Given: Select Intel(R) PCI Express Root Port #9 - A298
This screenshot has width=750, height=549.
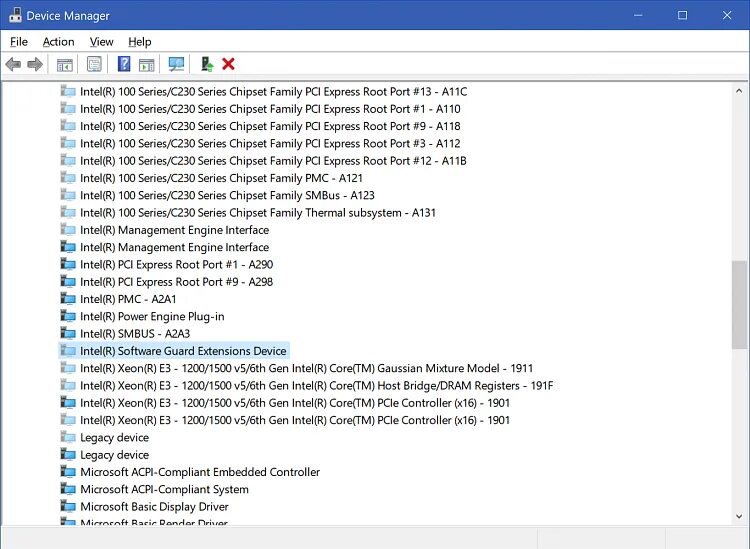Looking at the screenshot, I should tap(176, 282).
